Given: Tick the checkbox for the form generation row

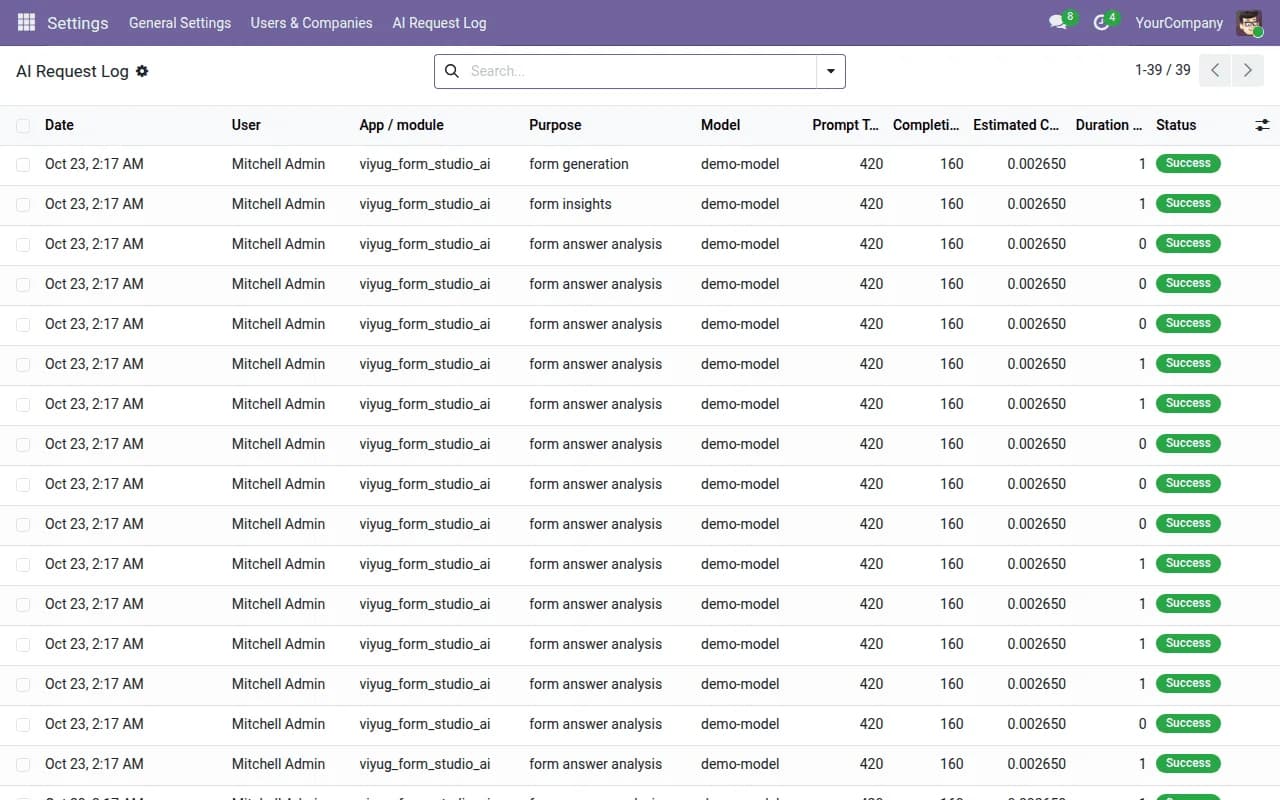Looking at the screenshot, I should [23, 165].
